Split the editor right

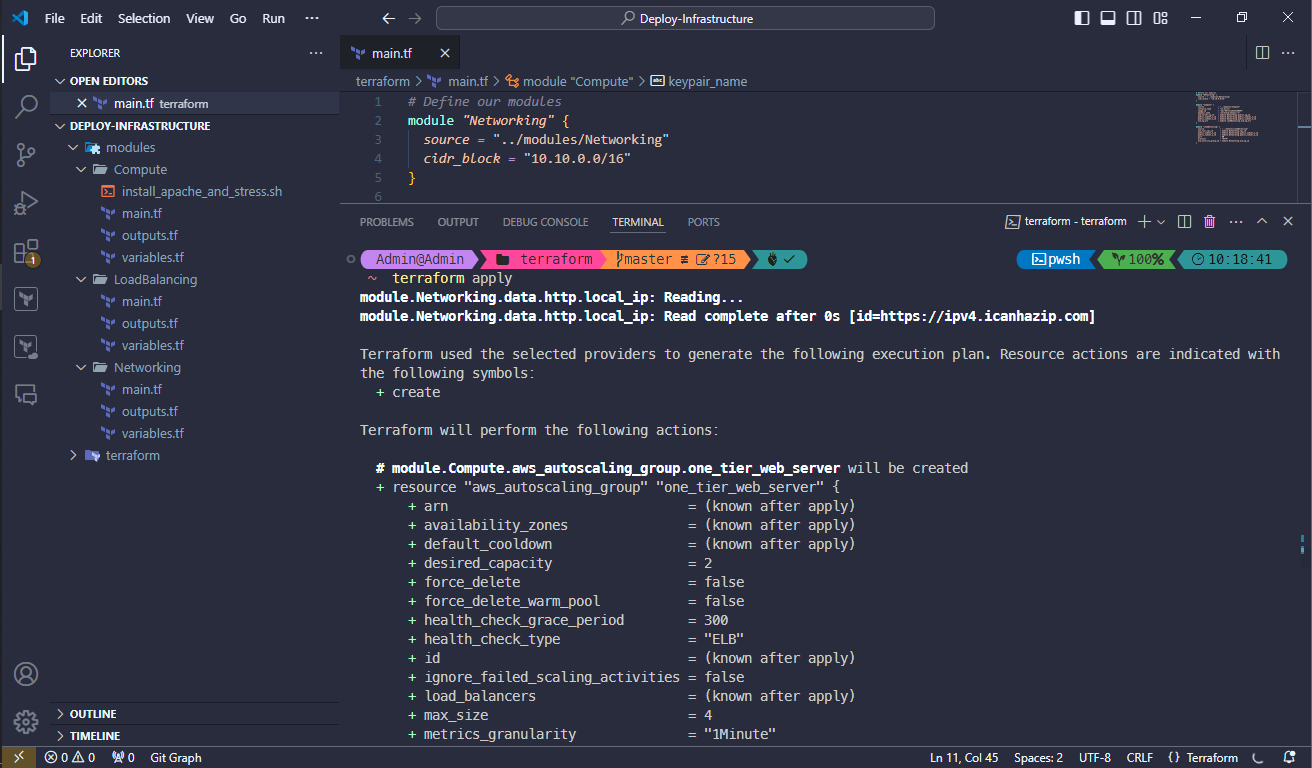coord(1262,53)
